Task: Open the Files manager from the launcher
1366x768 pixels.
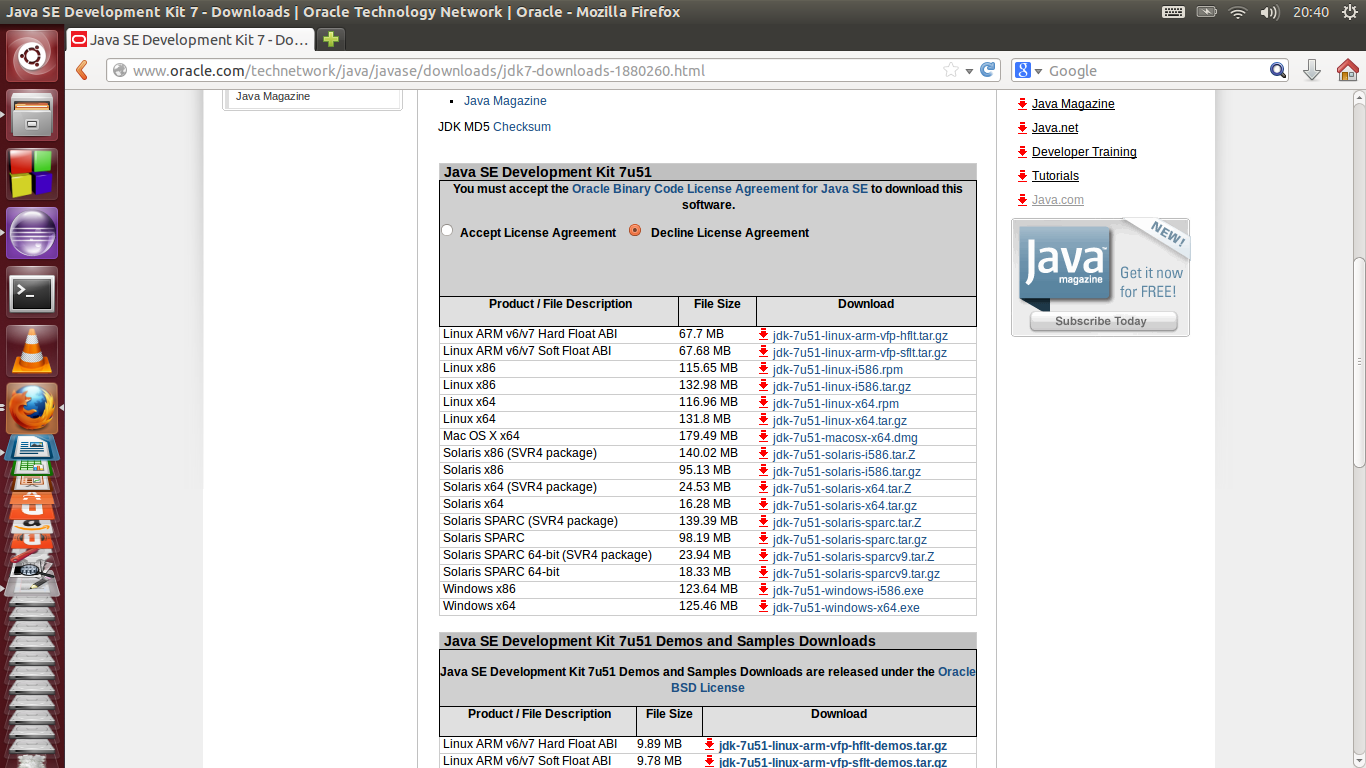Action: tap(33, 115)
